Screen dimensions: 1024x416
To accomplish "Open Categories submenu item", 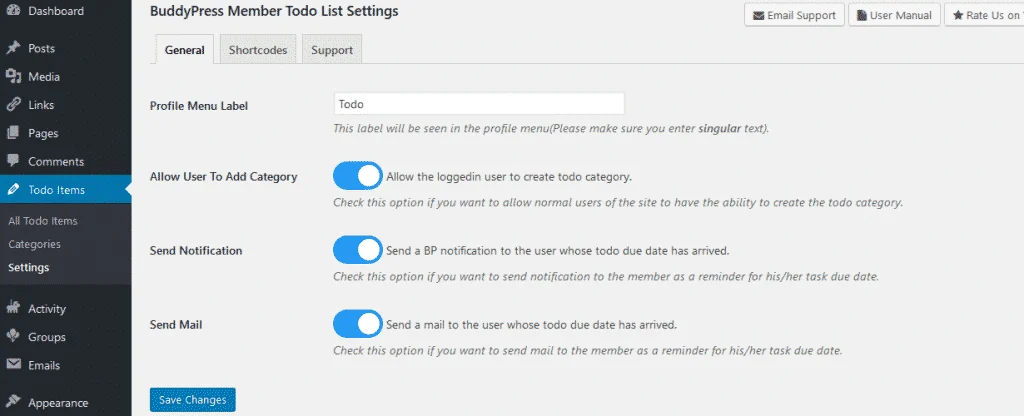I will tap(35, 244).
